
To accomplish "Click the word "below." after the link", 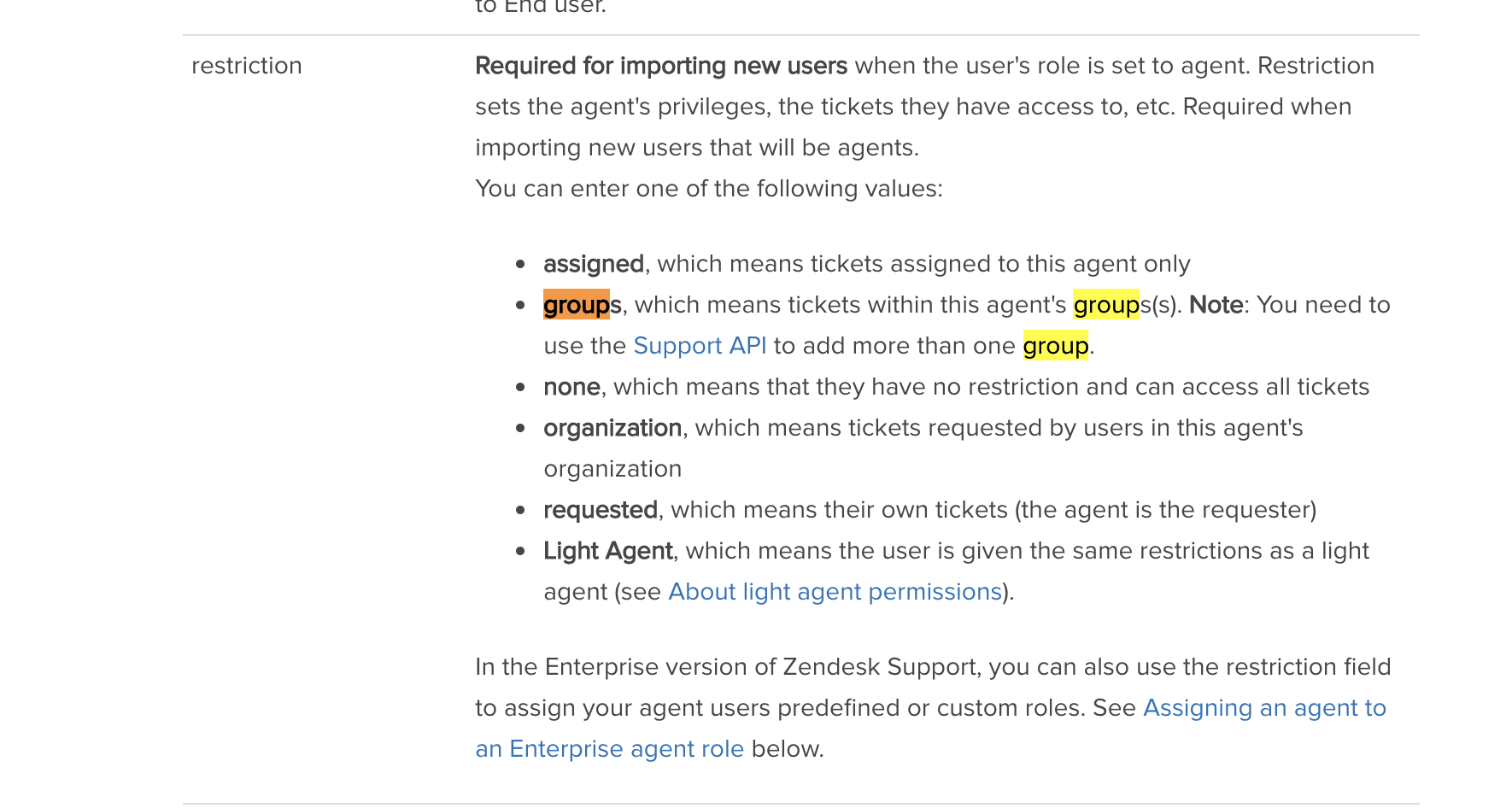I will tap(788, 749).
